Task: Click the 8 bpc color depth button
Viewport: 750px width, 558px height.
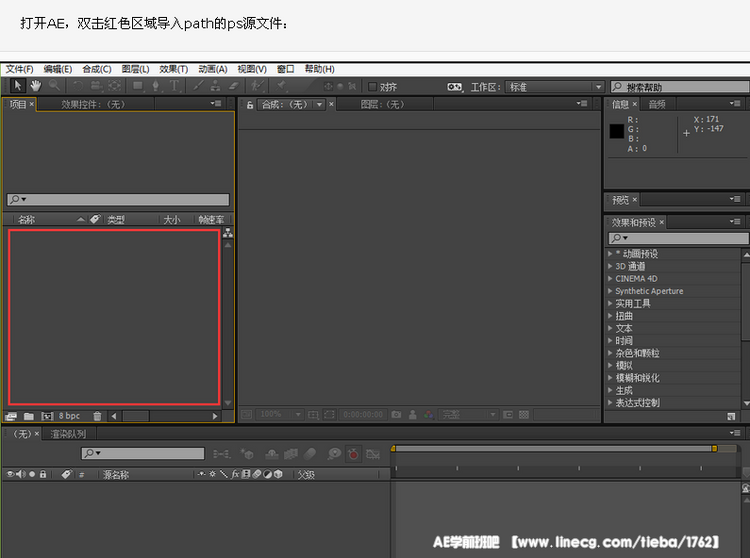Action: tap(69, 416)
